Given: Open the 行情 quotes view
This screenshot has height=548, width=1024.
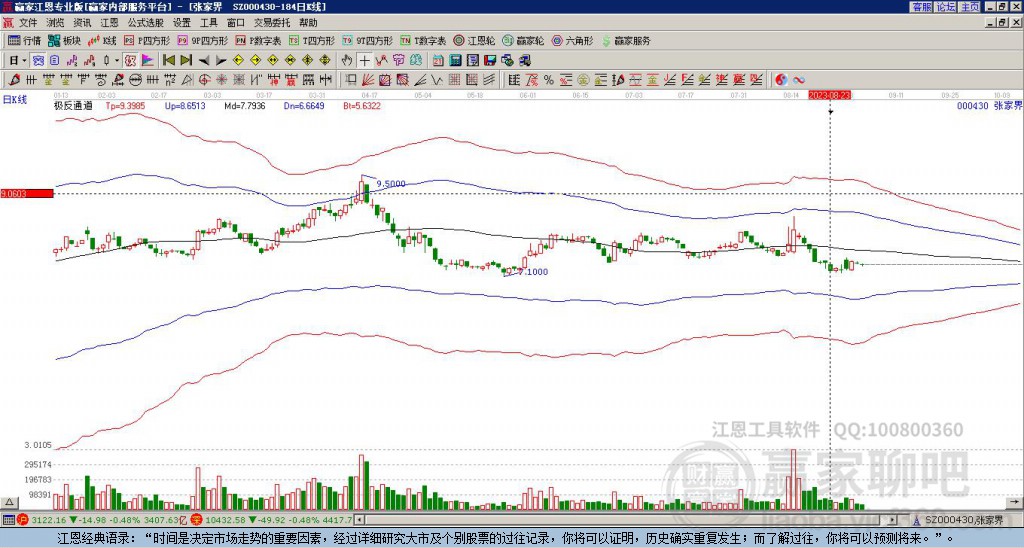Looking at the screenshot, I should coord(24,40).
